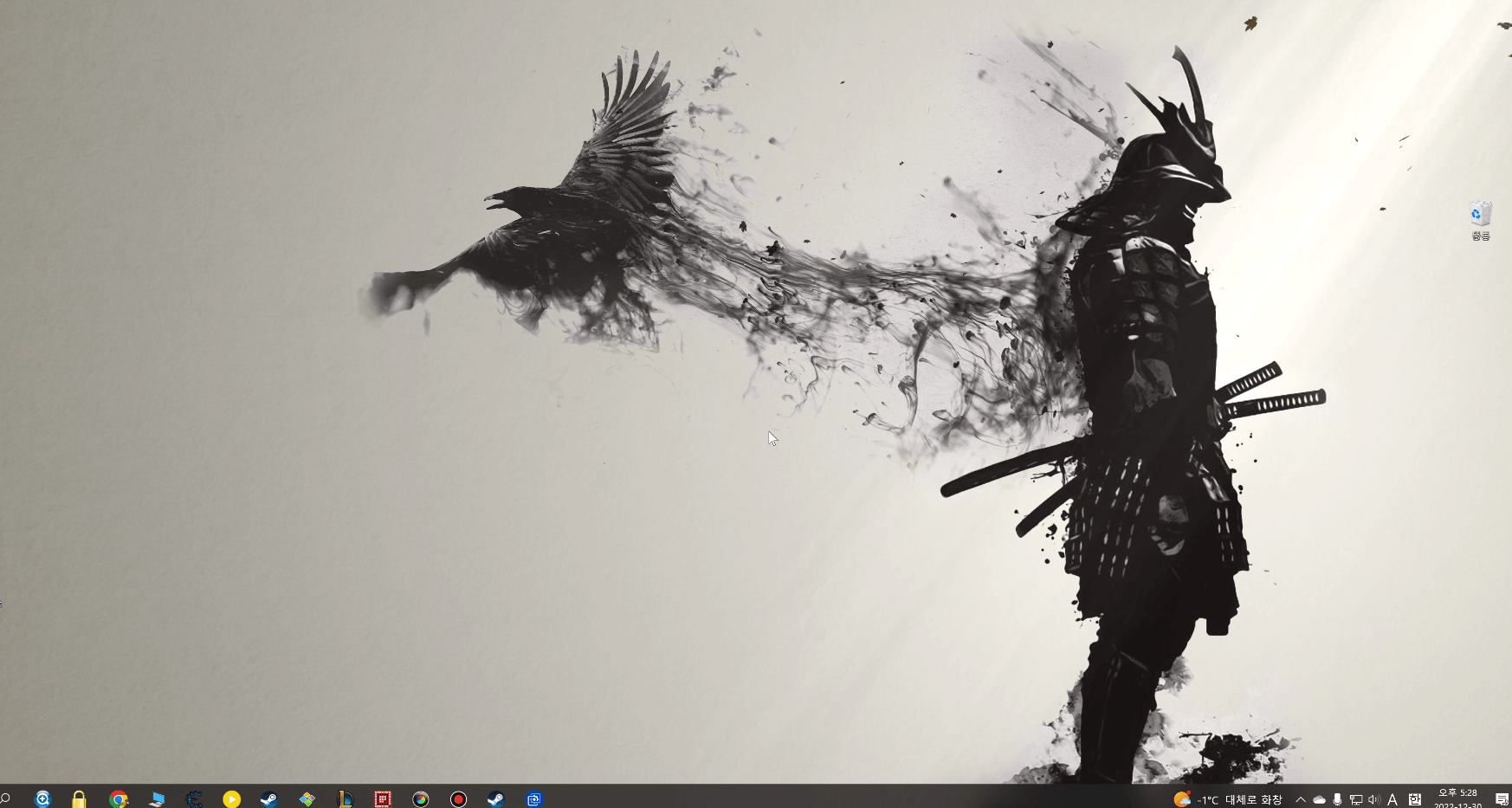
Task: Open the dark blue gear-shaped taskbar app
Action: pos(194,798)
